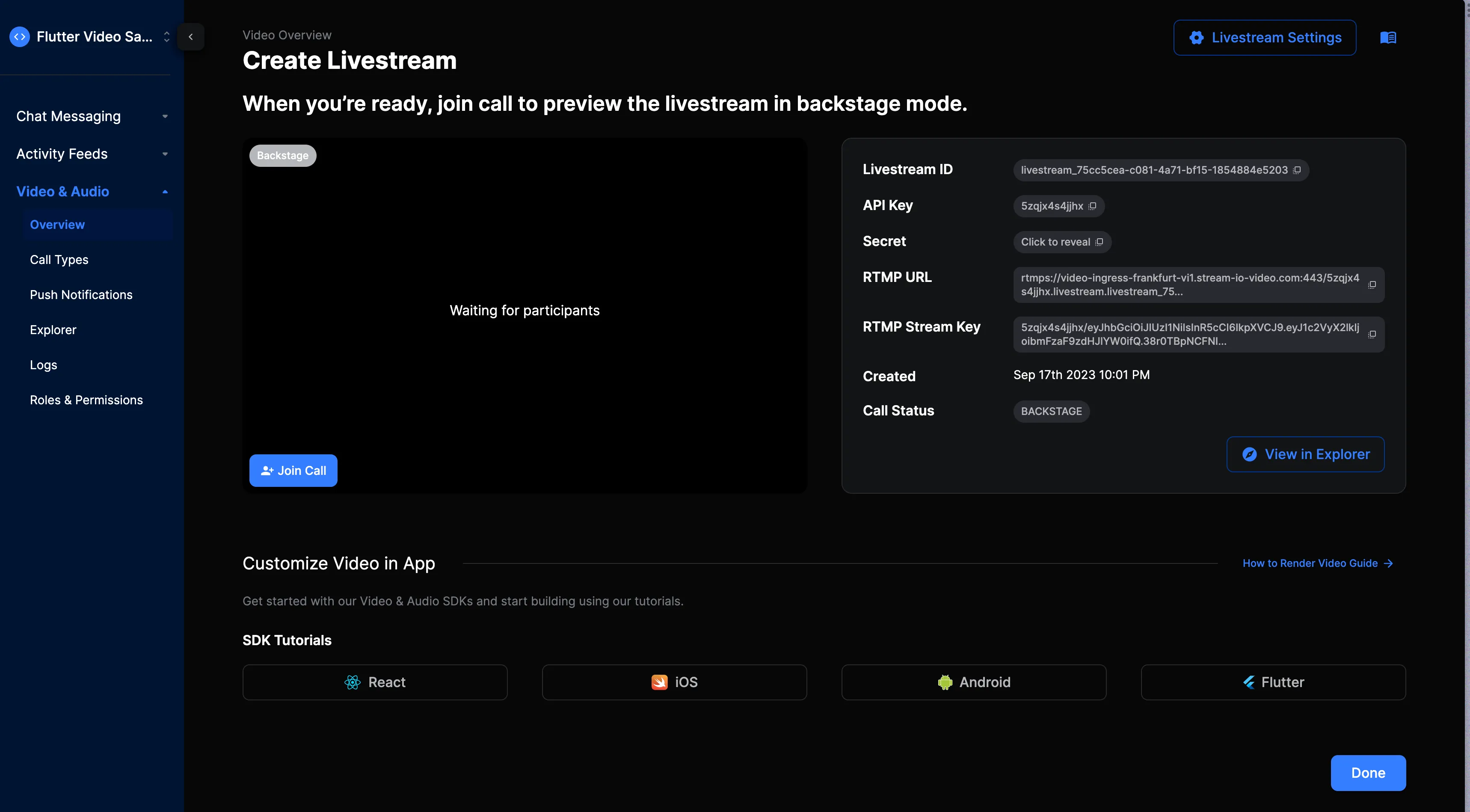Open Explorer from the sidebar
The width and height of the screenshot is (1470, 812).
tap(53, 330)
